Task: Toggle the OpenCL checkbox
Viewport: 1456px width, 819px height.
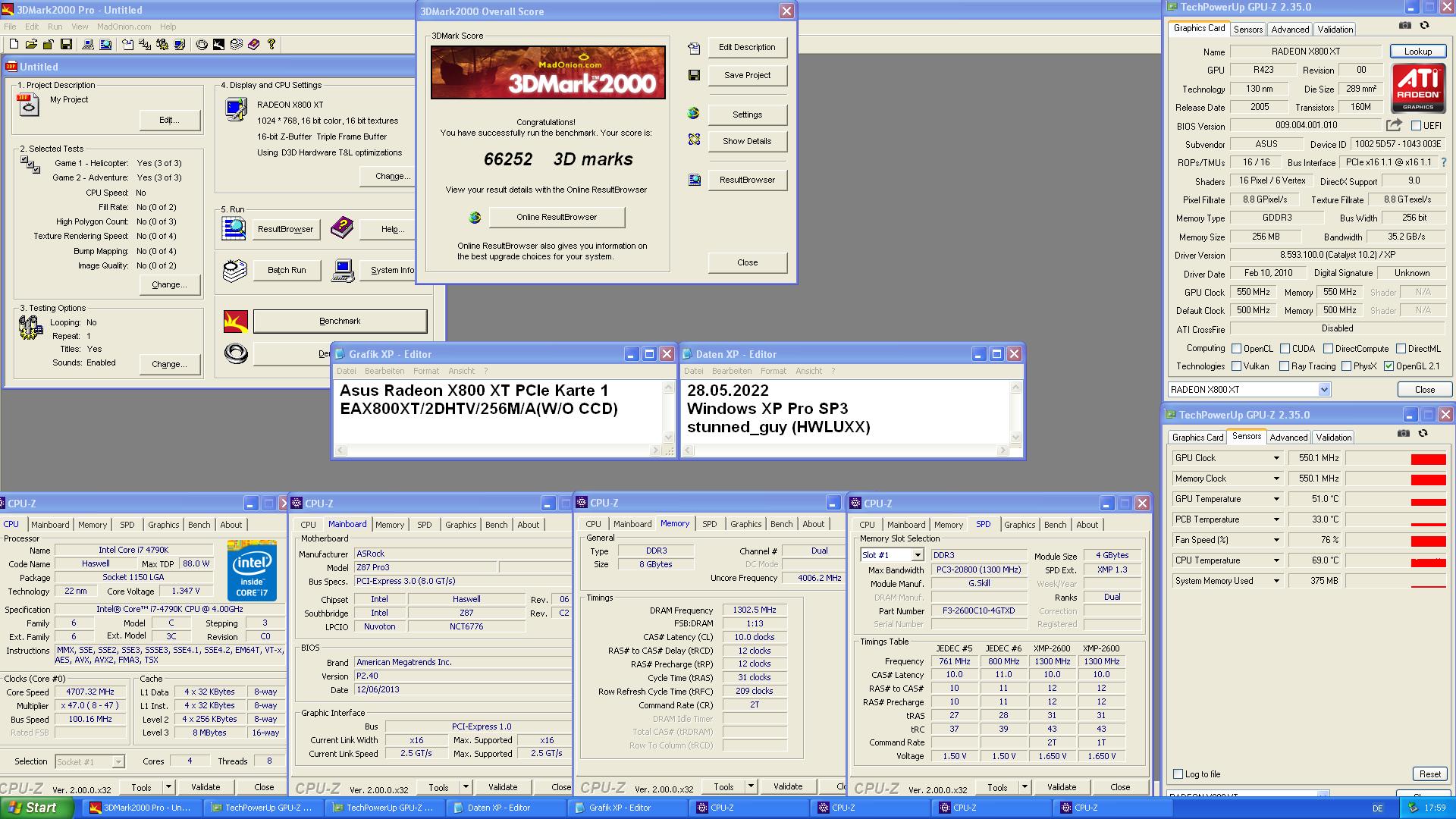Action: [1237, 349]
